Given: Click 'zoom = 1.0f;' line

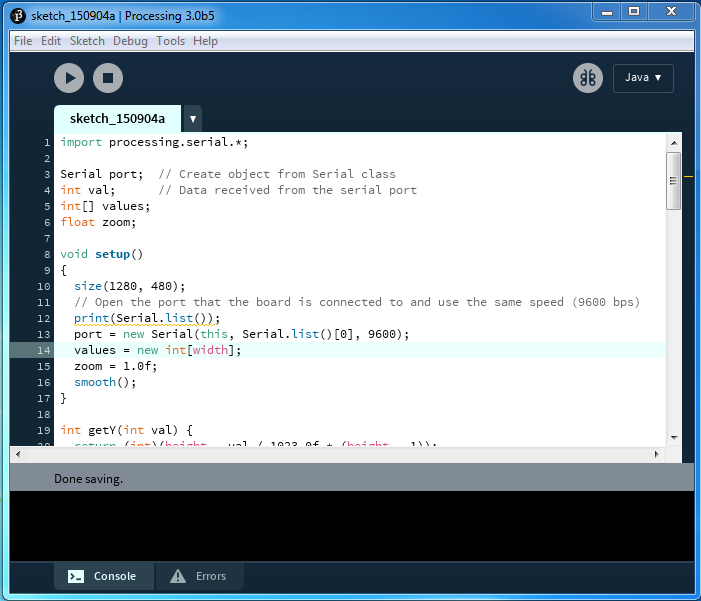Looking at the screenshot, I should pos(115,366).
